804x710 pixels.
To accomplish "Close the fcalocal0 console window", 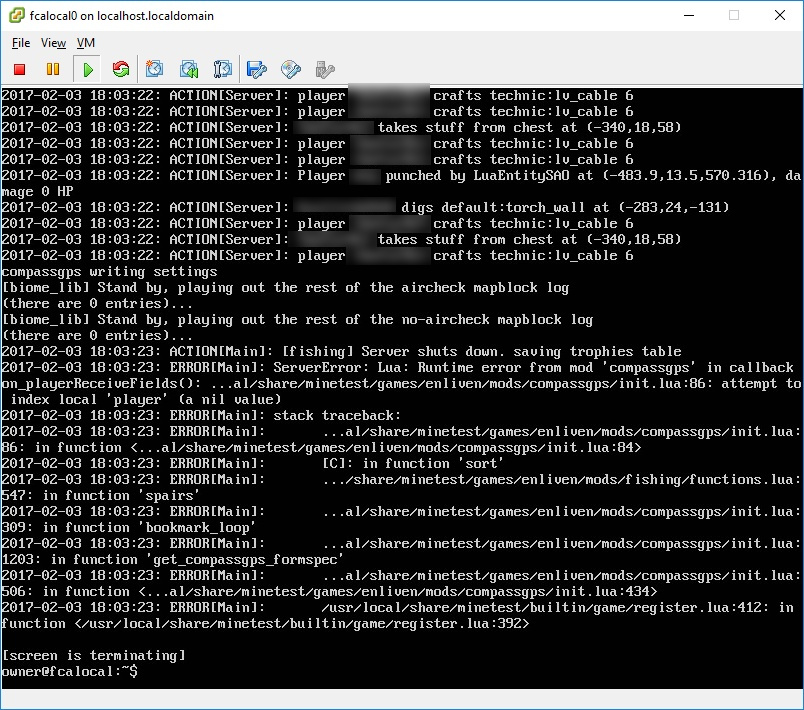I will click(x=780, y=16).
